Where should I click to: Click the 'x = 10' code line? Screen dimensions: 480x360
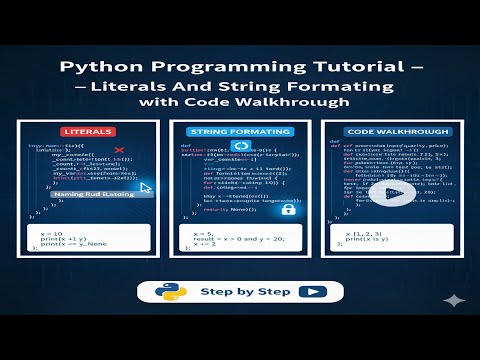coord(52,234)
